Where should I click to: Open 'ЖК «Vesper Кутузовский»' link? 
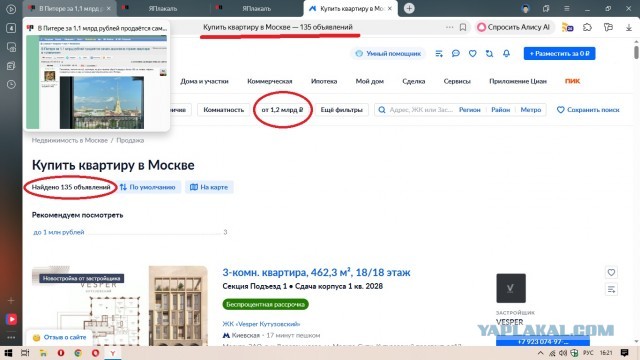(x=261, y=324)
